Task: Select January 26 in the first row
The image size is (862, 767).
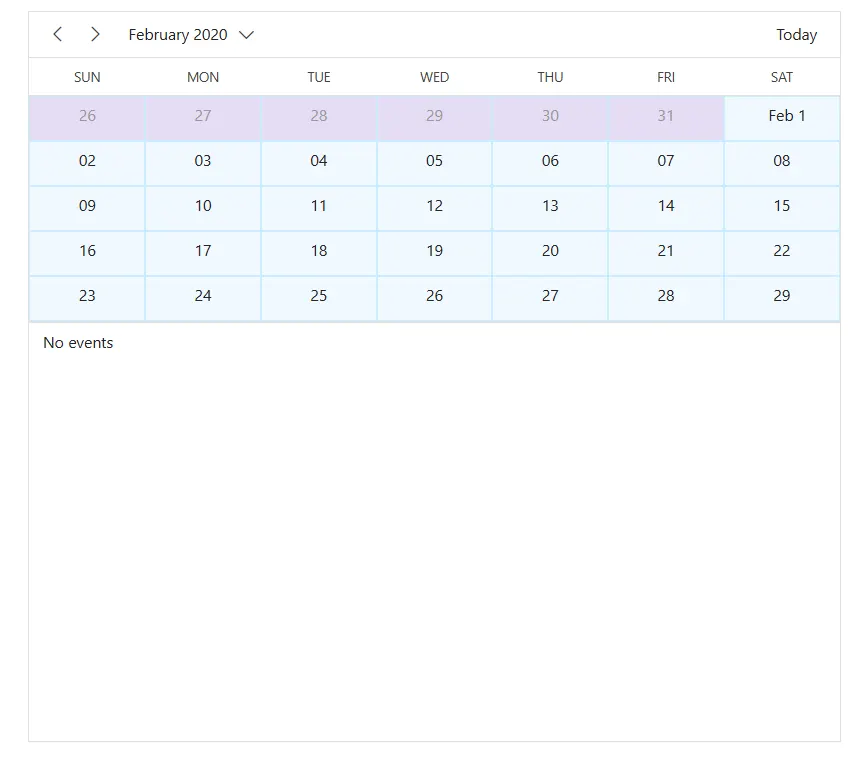Action: (x=87, y=118)
